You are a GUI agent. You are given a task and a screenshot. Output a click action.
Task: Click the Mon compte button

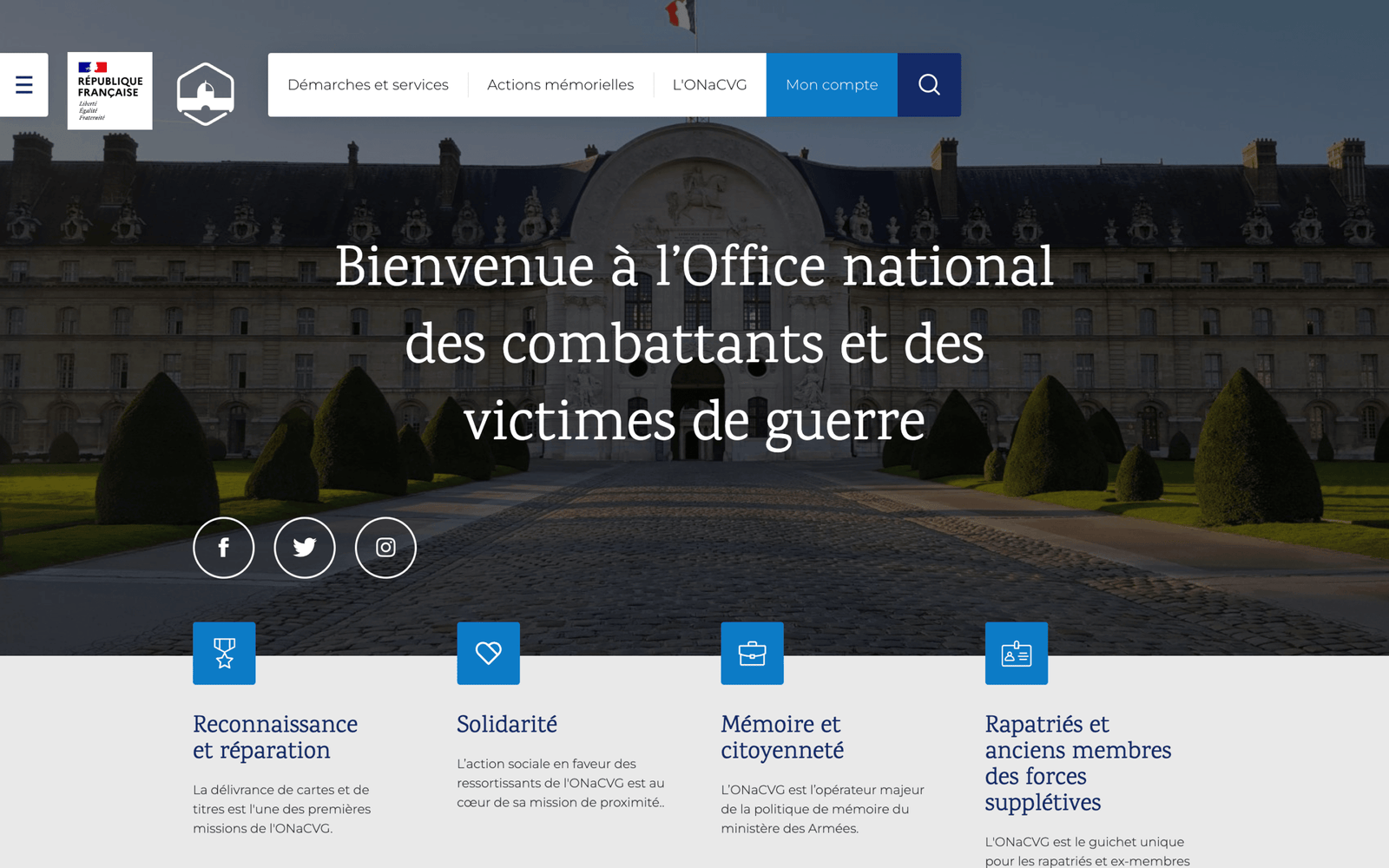click(x=831, y=84)
